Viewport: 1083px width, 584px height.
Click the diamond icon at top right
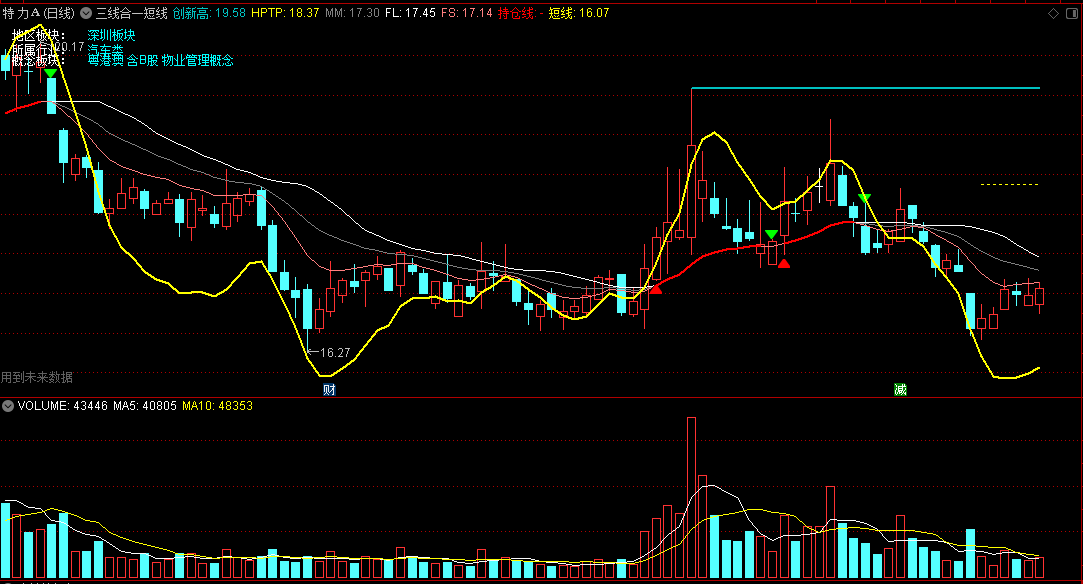(1053, 13)
